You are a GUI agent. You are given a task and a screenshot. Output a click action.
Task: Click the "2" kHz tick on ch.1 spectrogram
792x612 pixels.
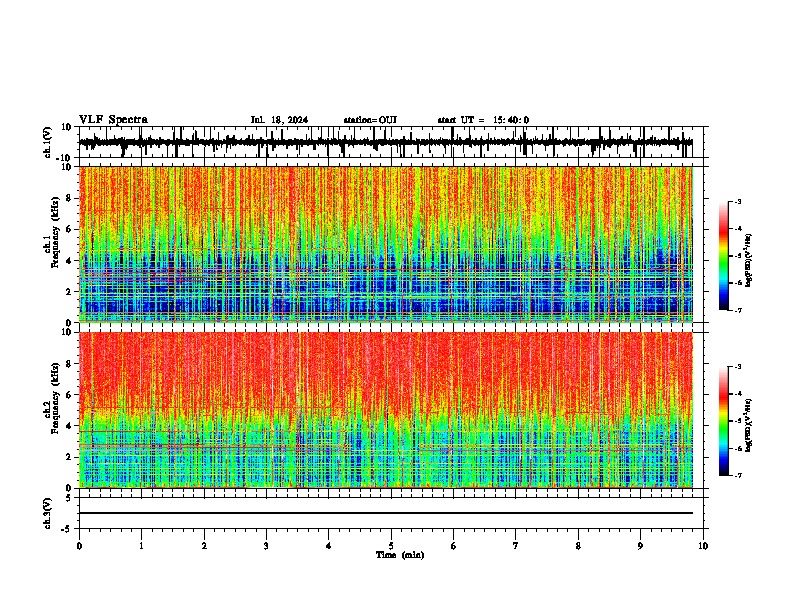click(69, 291)
